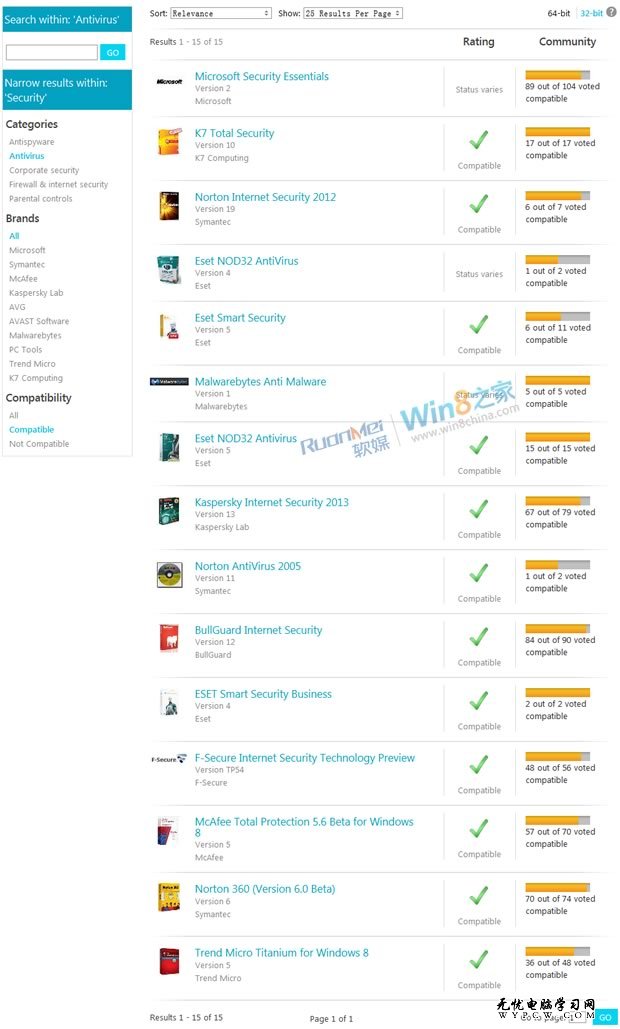Image resolution: width=620 pixels, height=1029 pixels.
Task: Switch to 64-bit view
Action: 559,13
